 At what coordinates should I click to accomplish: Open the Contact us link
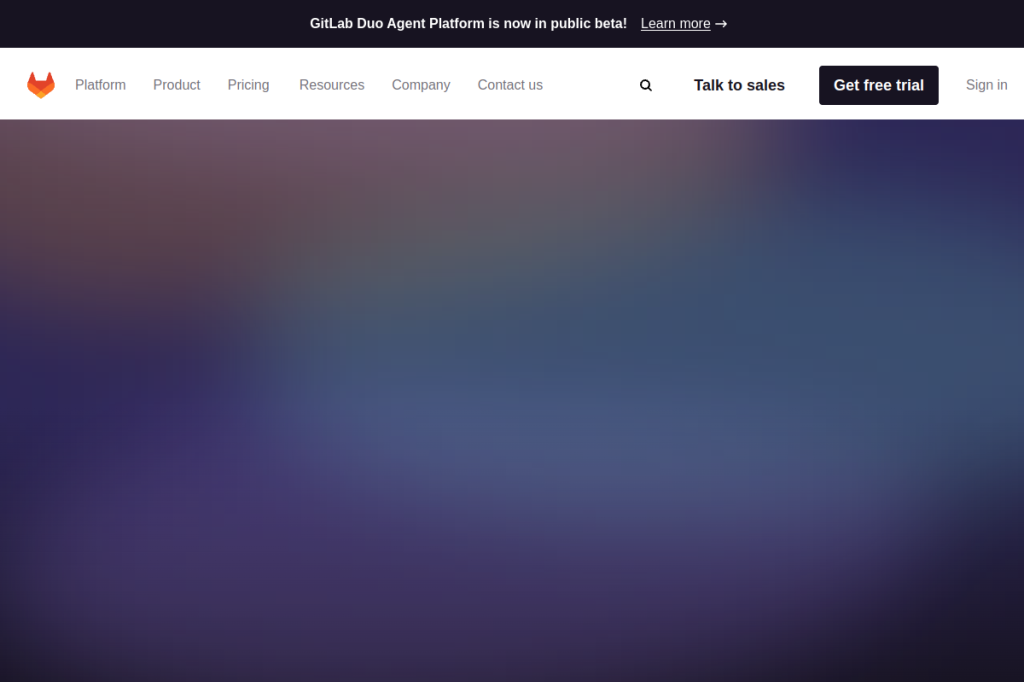tap(510, 85)
